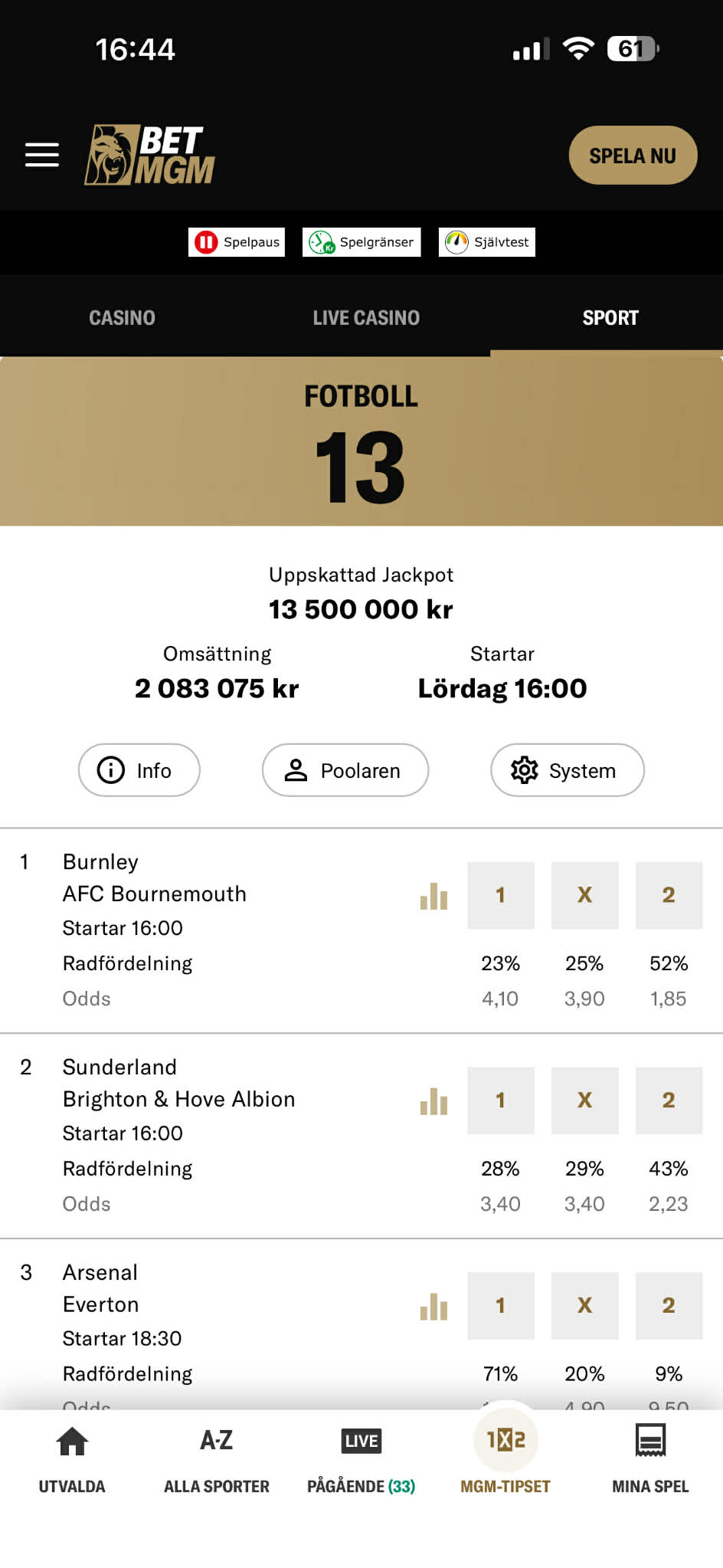Open the Spelpaus link

click(237, 242)
